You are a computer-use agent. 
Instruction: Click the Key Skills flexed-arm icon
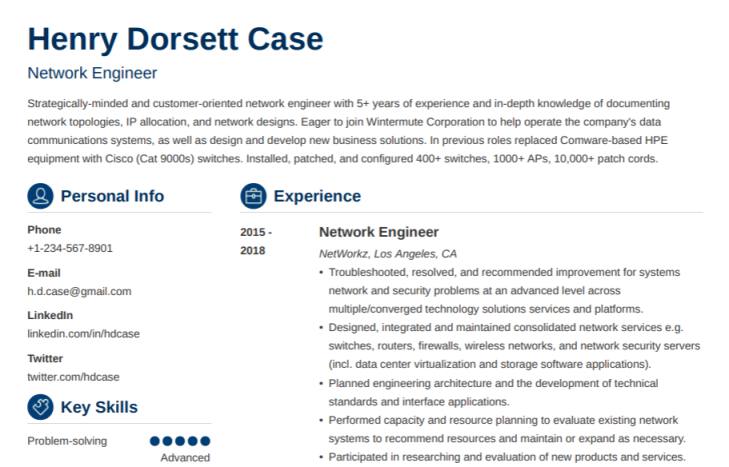pyautogui.click(x=40, y=407)
